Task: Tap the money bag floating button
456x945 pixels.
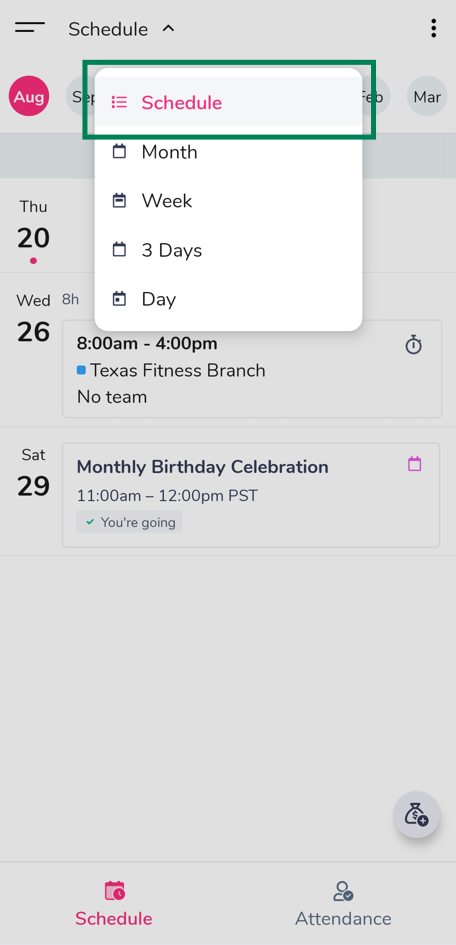Action: pyautogui.click(x=417, y=815)
